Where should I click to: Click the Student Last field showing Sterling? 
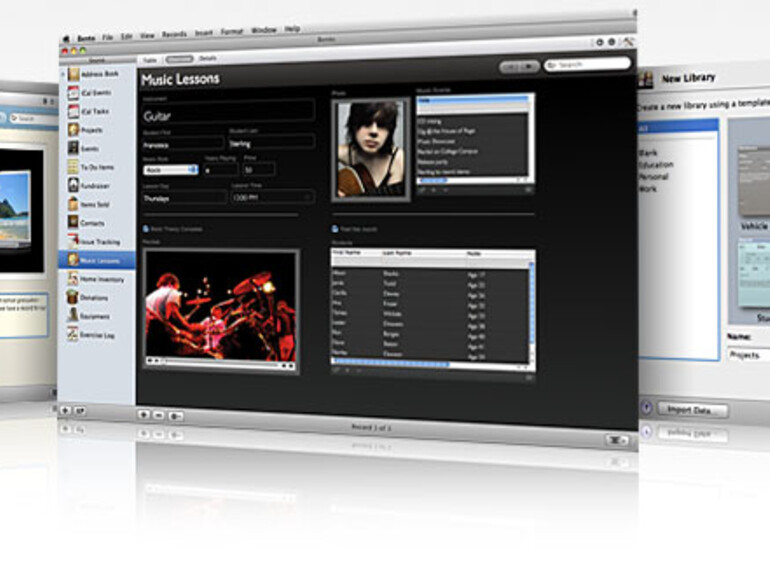click(x=272, y=143)
